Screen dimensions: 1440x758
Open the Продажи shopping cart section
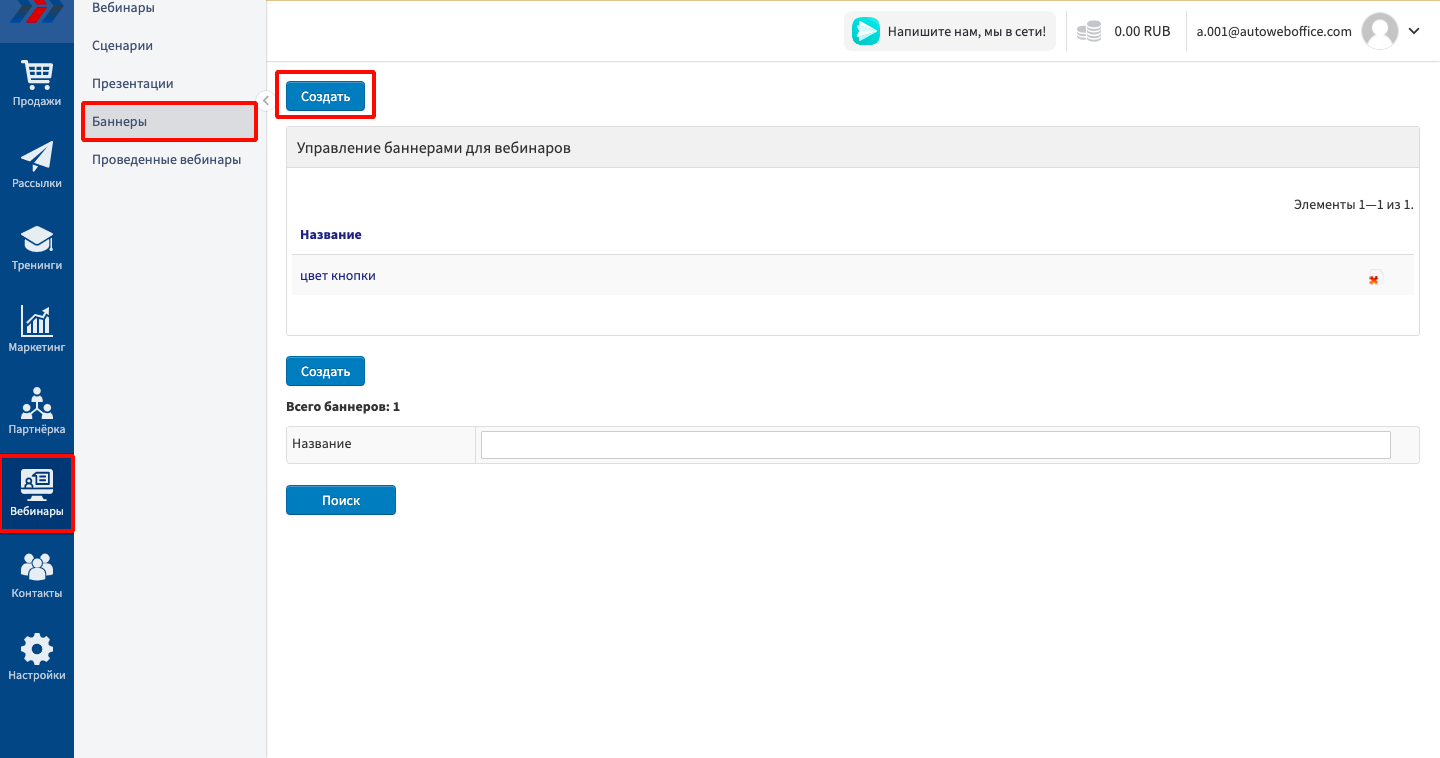click(x=37, y=84)
